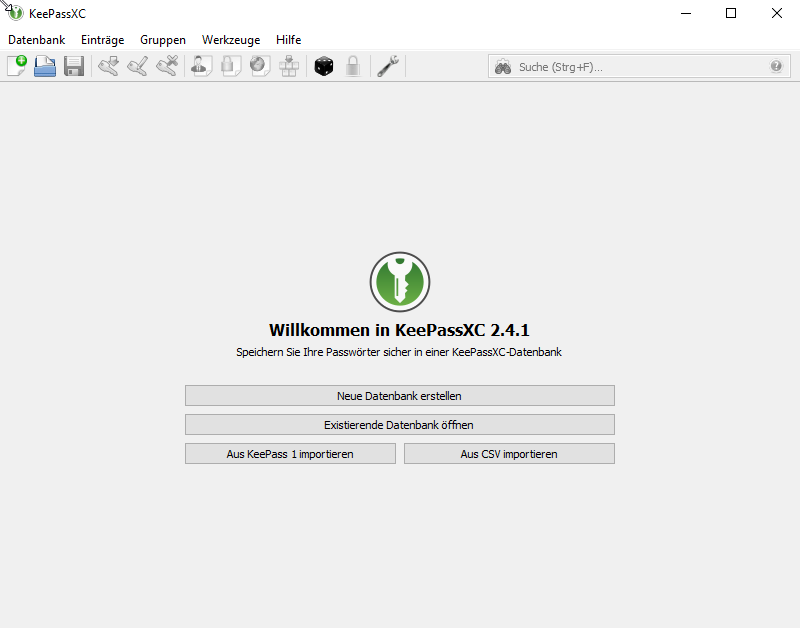This screenshot has height=628, width=800.
Task: Maximize the KeePassXC window
Action: tap(731, 13)
